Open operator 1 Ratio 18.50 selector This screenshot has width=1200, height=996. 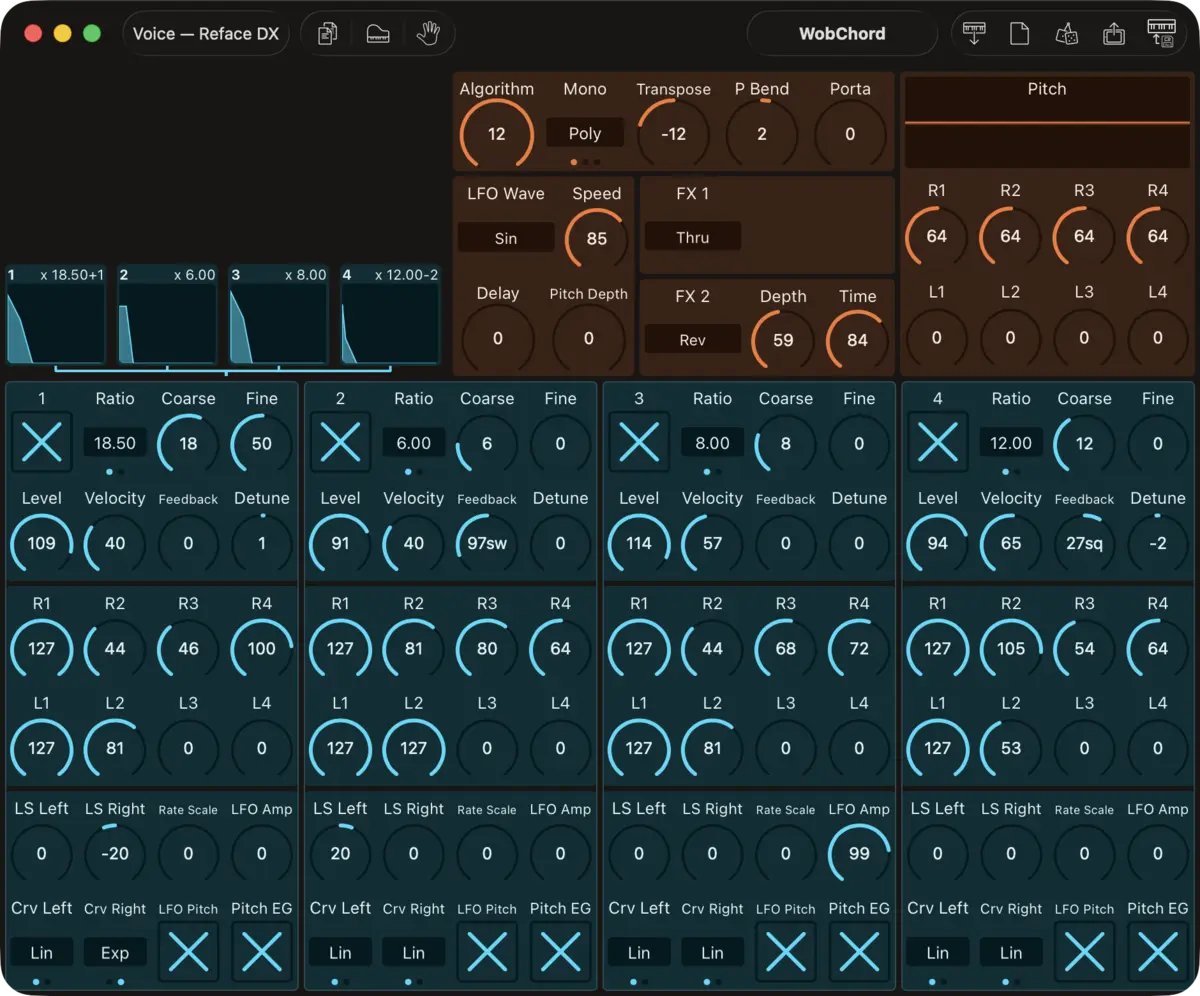(x=115, y=442)
